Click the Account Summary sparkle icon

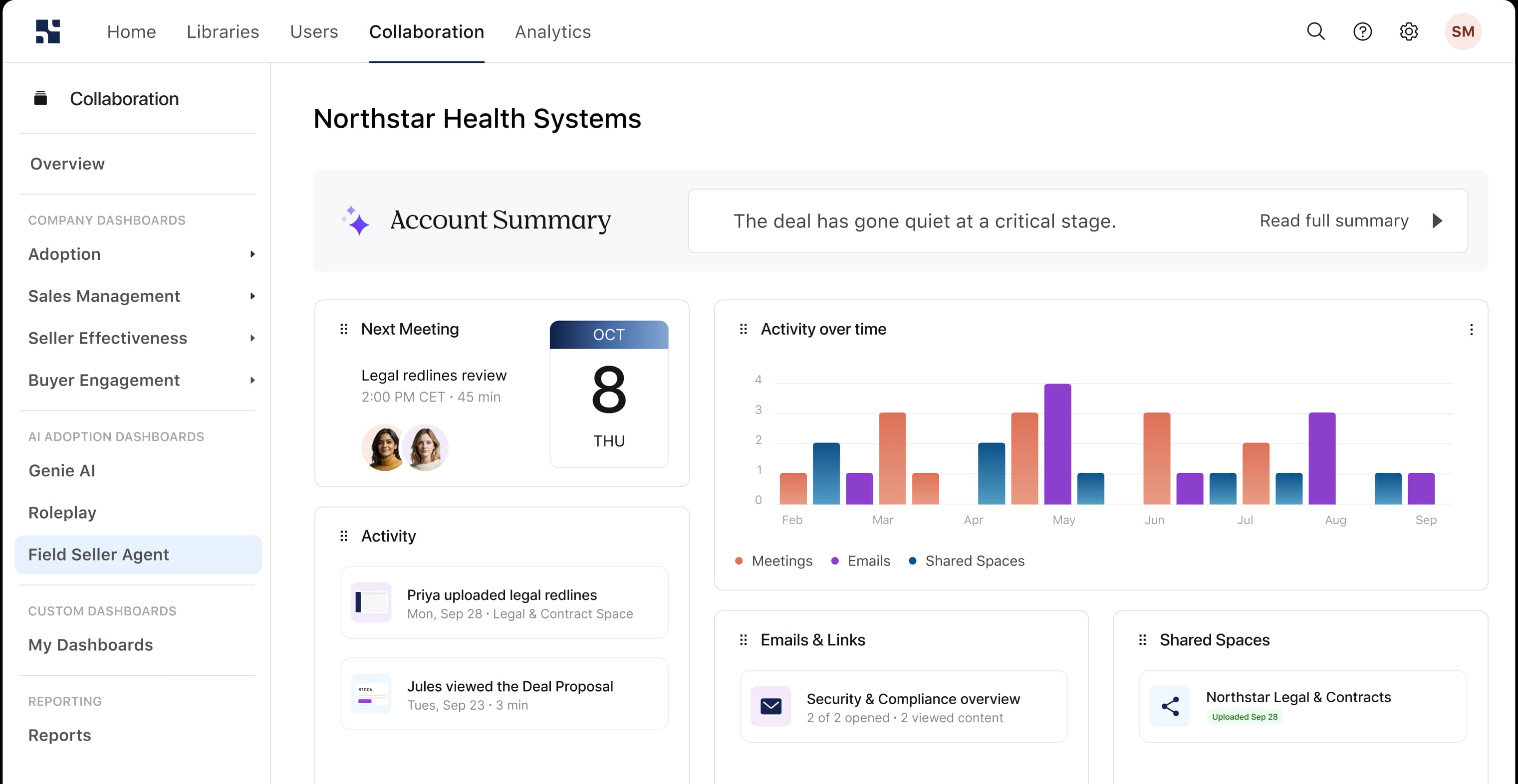(x=355, y=220)
